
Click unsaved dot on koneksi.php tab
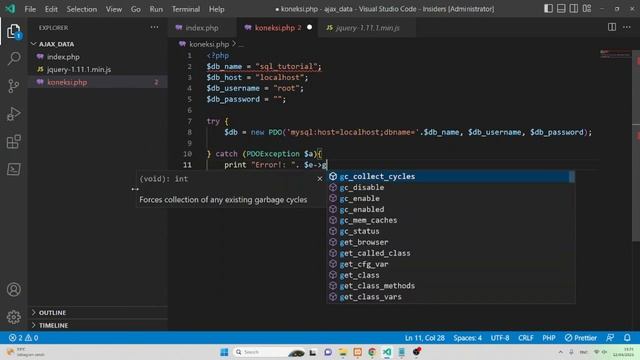(309, 27)
